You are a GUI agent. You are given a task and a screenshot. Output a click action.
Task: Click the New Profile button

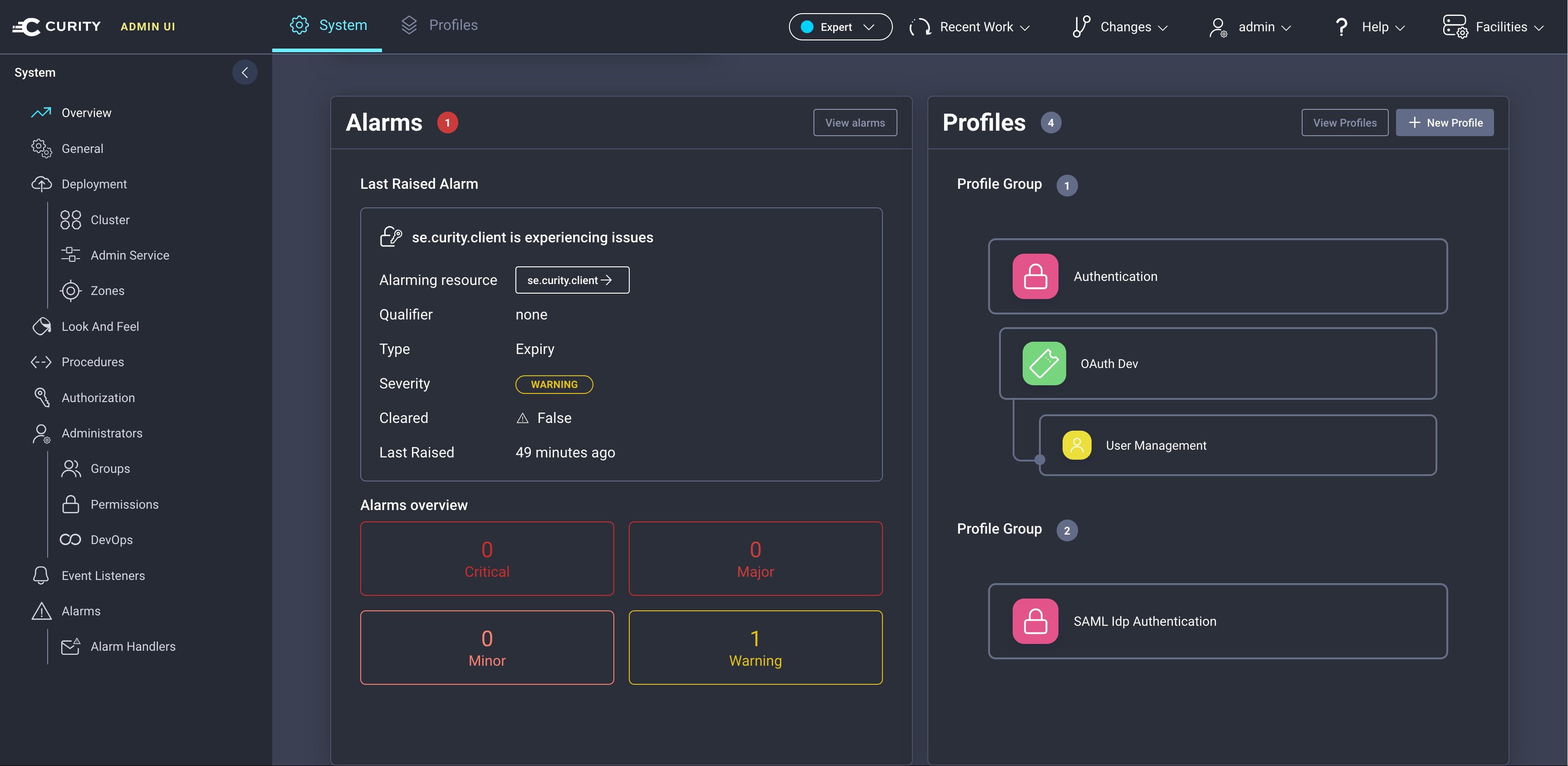click(x=1445, y=123)
